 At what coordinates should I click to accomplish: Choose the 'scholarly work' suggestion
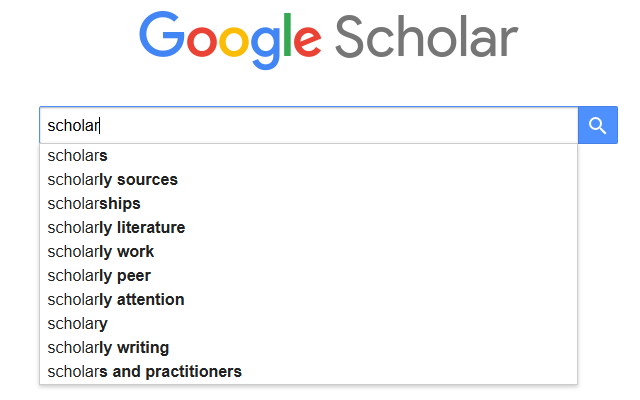[101, 252]
